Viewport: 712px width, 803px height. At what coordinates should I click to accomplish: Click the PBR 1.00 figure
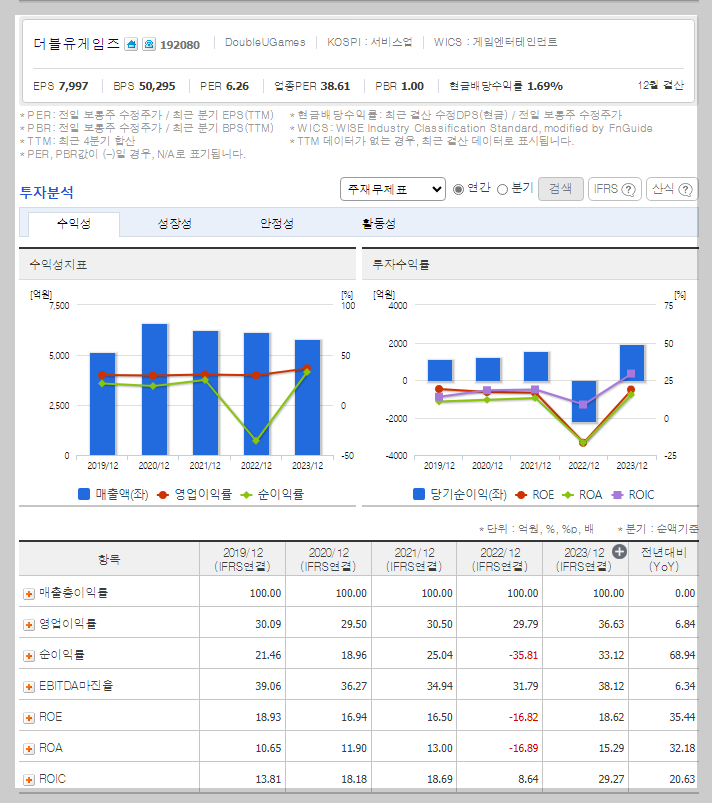coord(400,86)
